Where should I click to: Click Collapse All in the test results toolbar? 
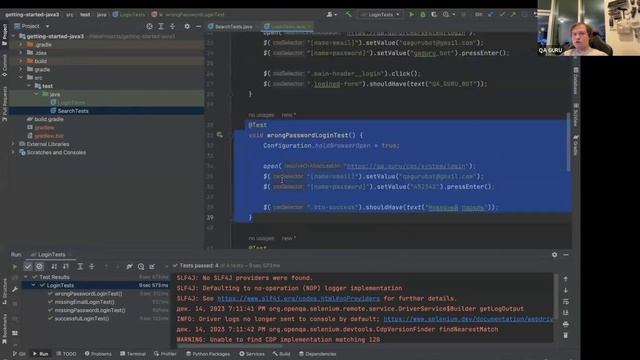[91, 267]
